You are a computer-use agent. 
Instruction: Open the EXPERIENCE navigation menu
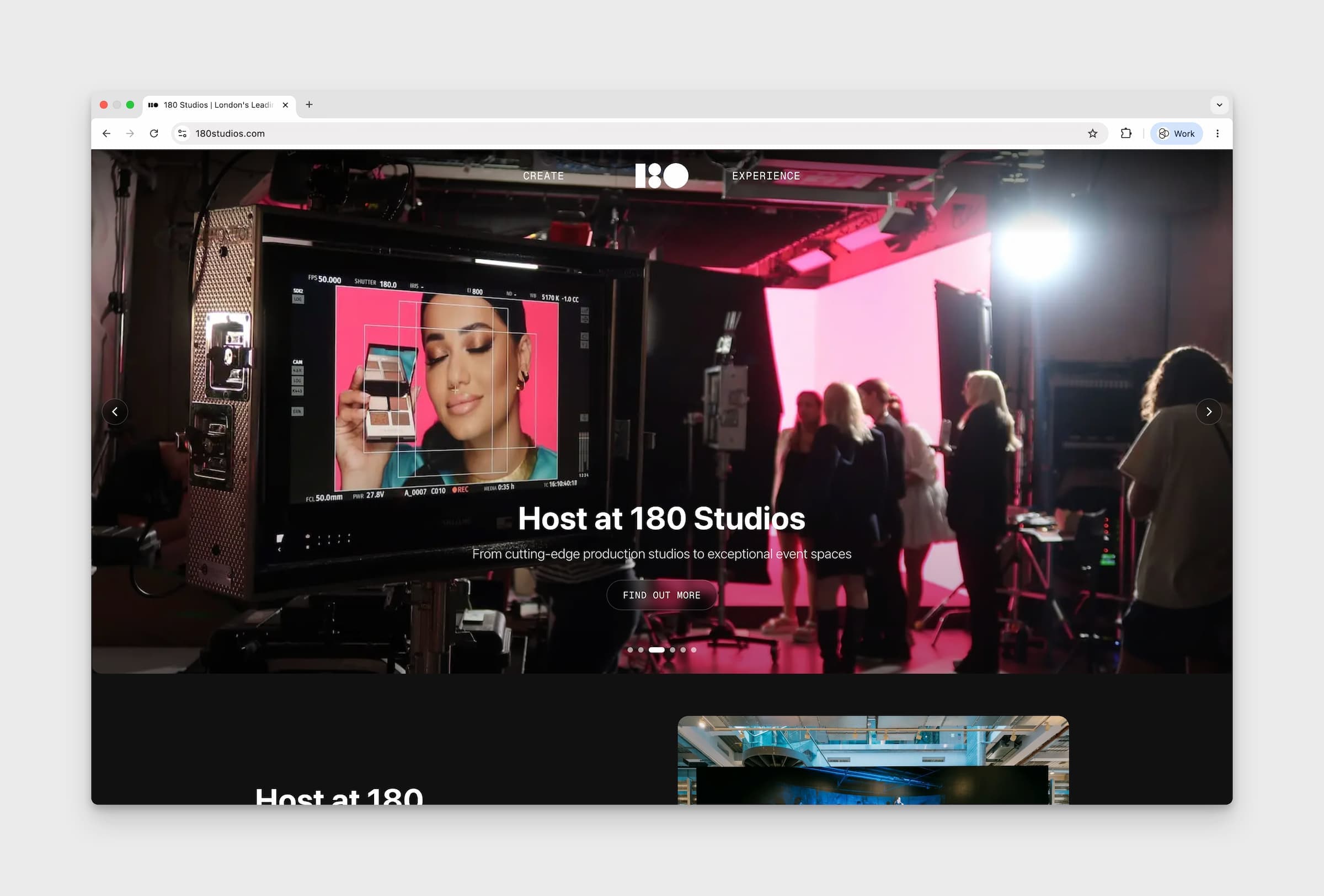766,176
